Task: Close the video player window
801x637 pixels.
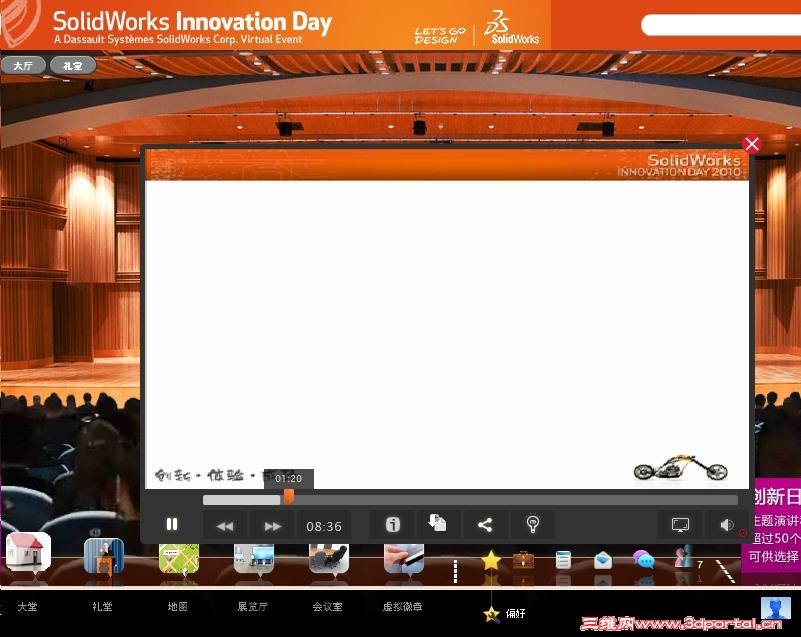Action: tap(751, 145)
